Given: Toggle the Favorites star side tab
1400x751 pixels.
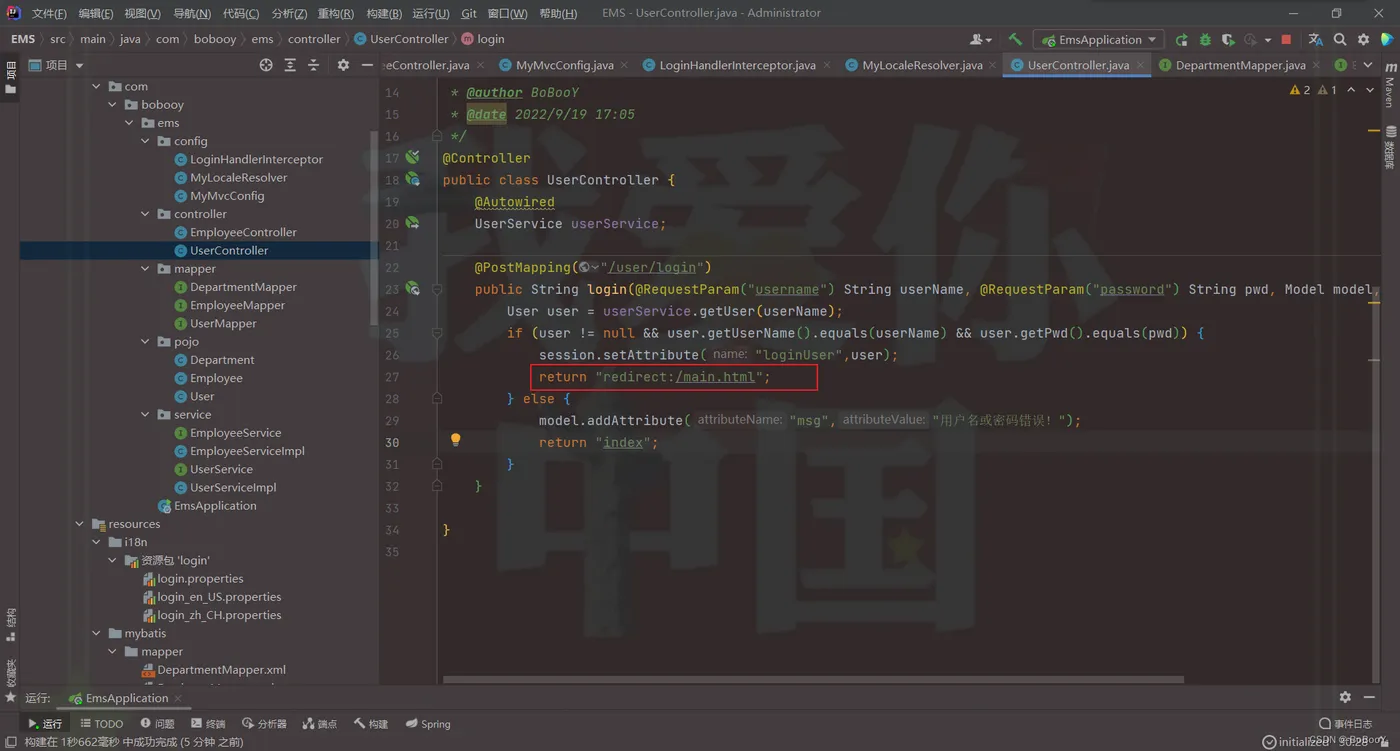Looking at the screenshot, I should 11,697.
